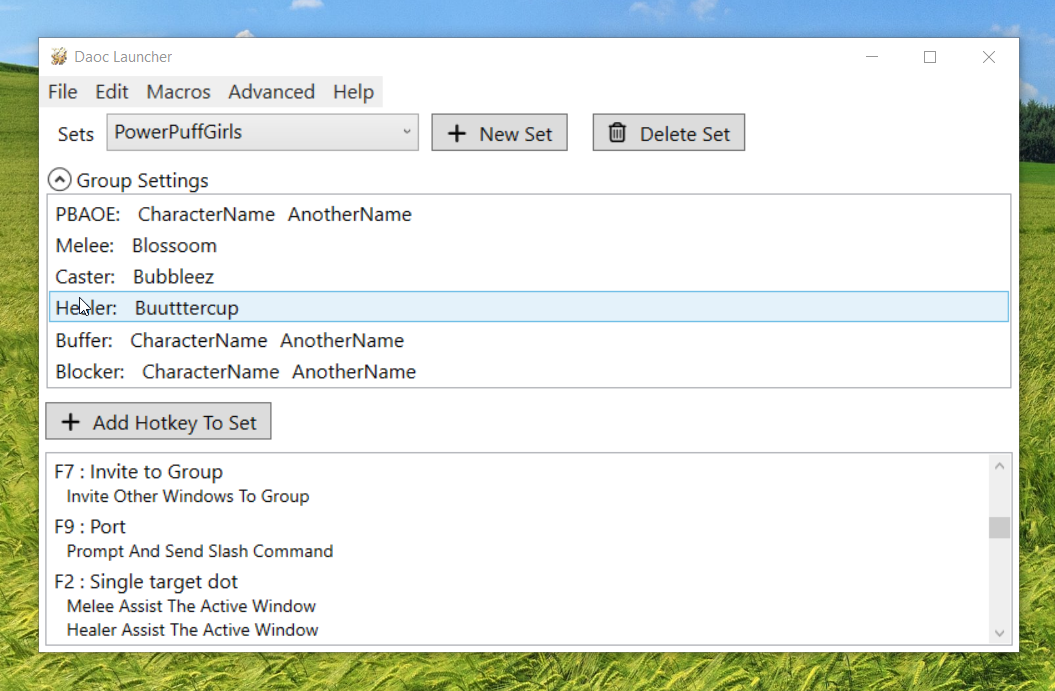Open the Advanced menu

coord(271,91)
